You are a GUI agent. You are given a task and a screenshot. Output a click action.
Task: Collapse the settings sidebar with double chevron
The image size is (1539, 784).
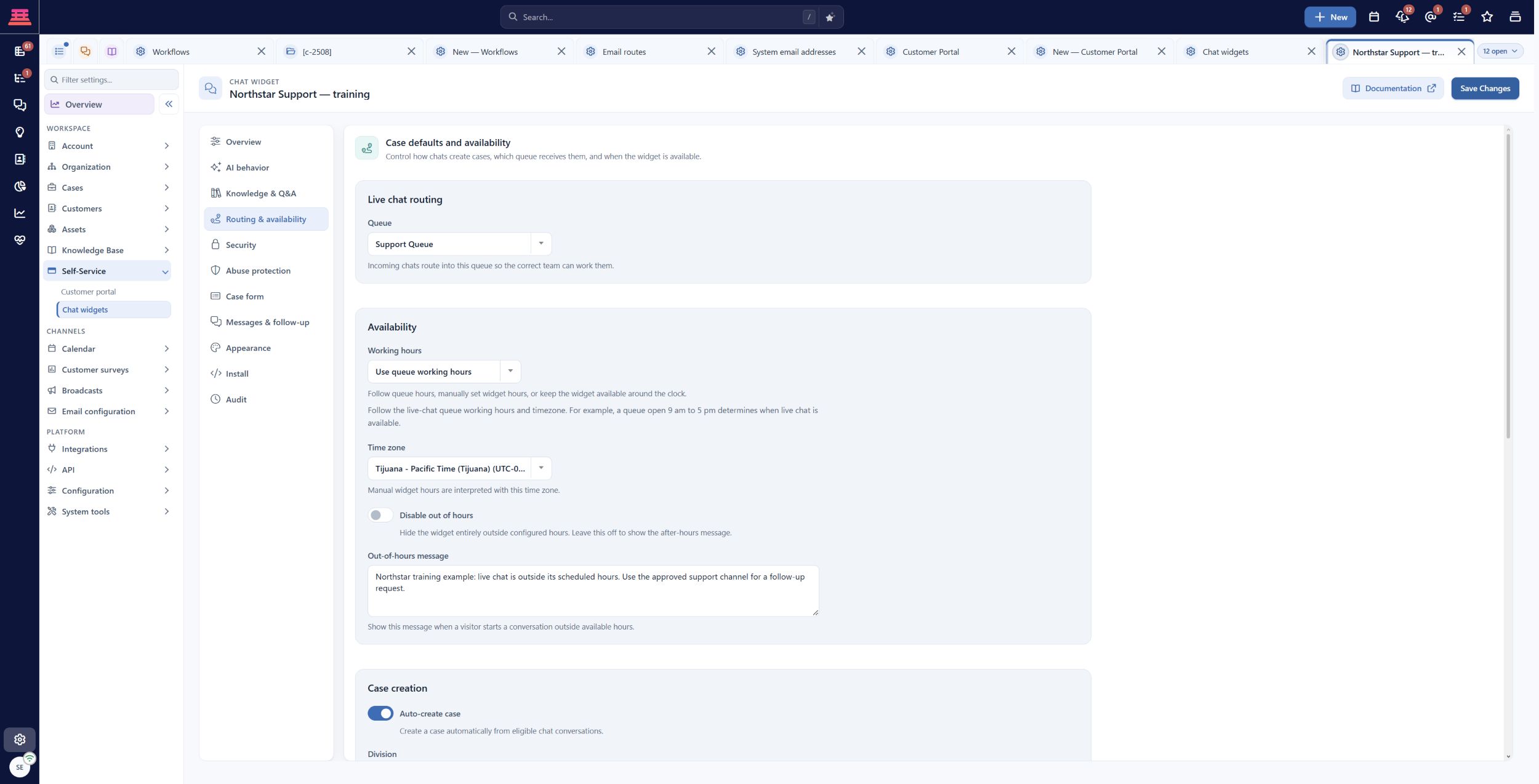click(x=169, y=104)
